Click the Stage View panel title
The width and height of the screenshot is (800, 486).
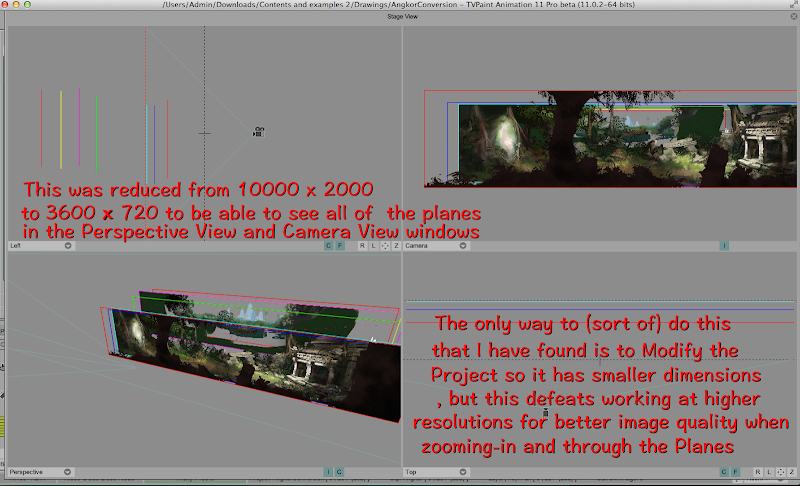click(402, 16)
